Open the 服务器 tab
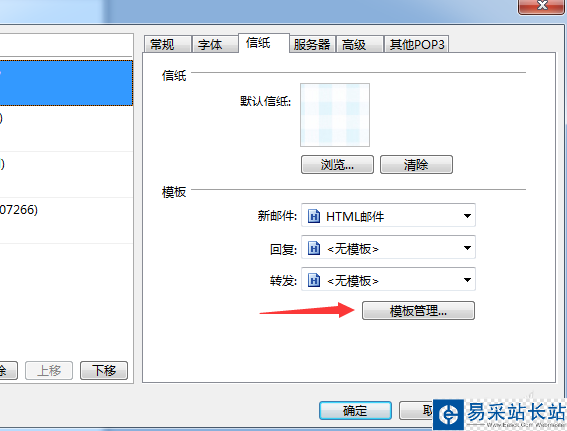This screenshot has height=431, width=567. coord(312,44)
